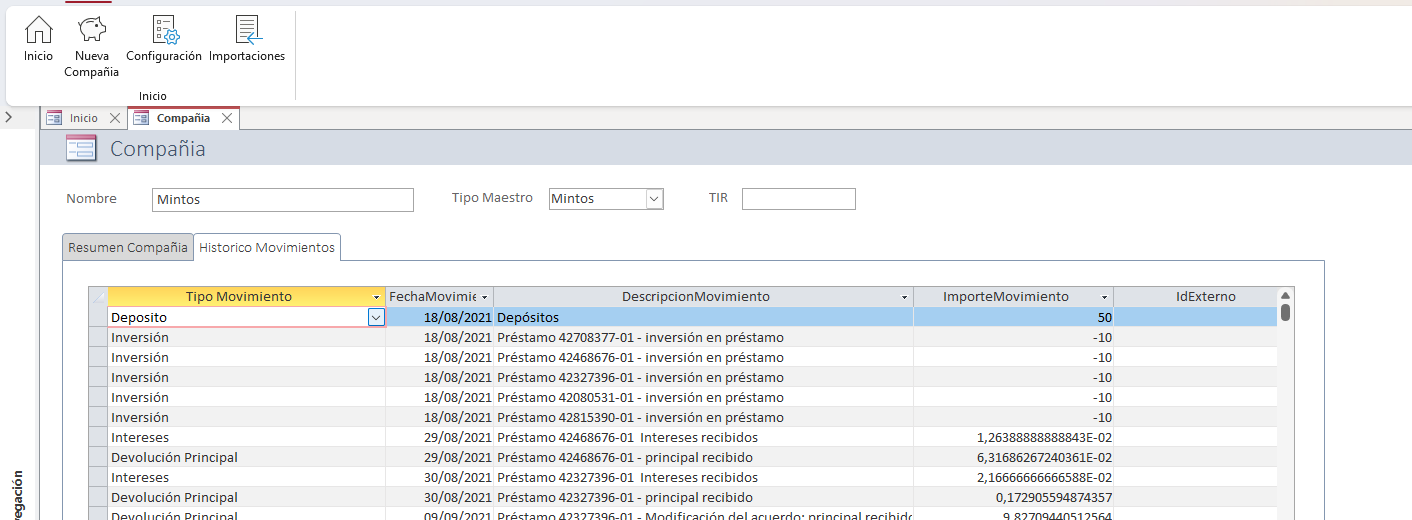Click the Nombre field containing Mintos
The height and width of the screenshot is (520, 1412).
(283, 200)
